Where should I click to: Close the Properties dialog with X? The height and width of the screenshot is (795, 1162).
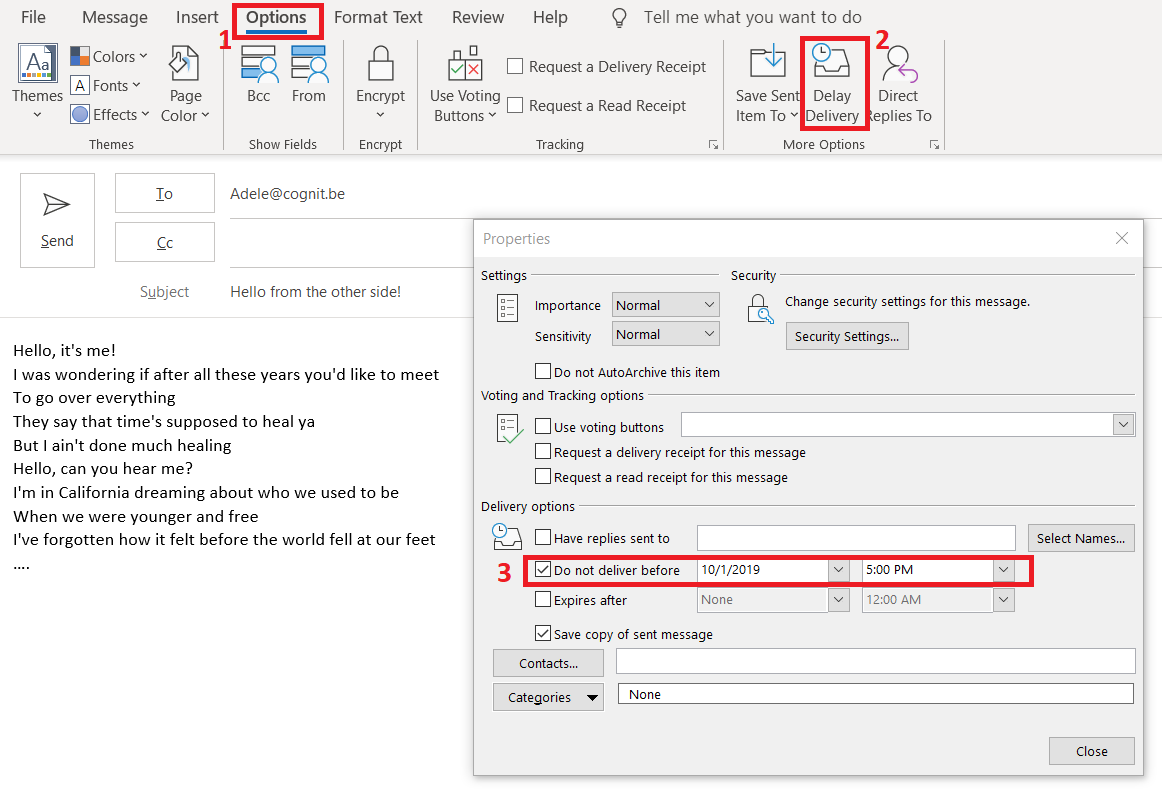(x=1122, y=238)
